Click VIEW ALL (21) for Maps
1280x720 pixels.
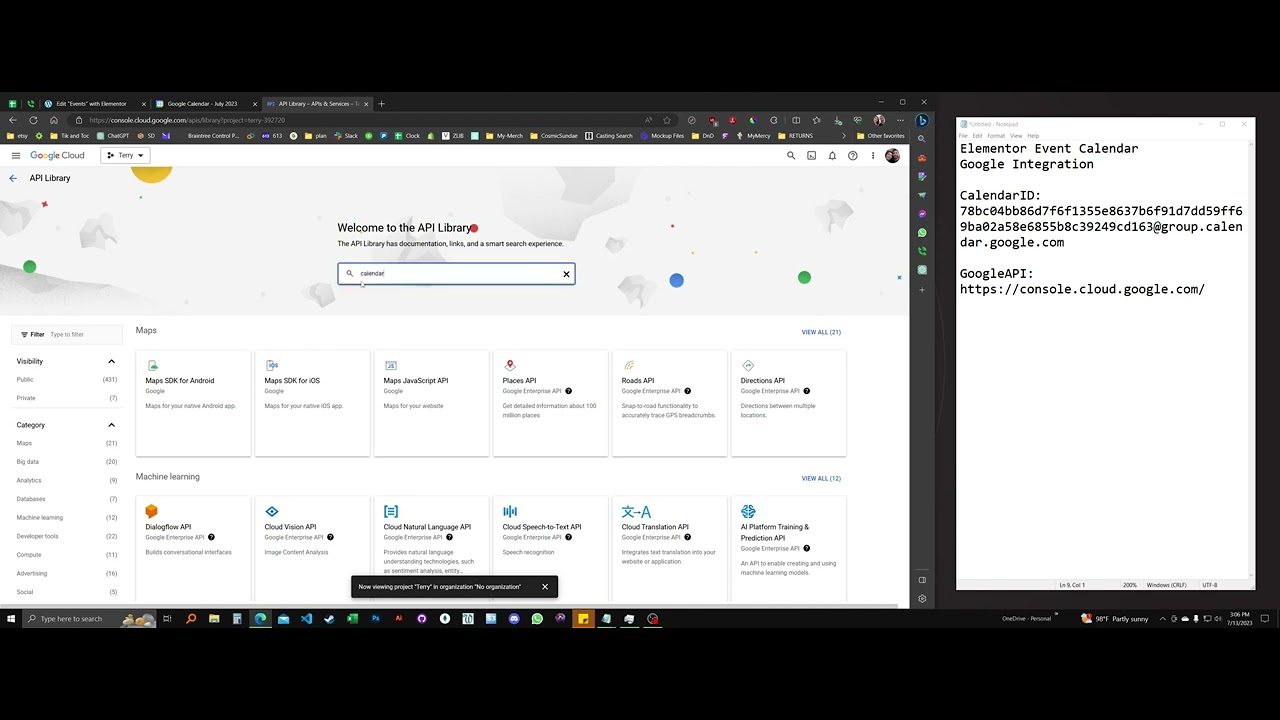pyautogui.click(x=821, y=332)
